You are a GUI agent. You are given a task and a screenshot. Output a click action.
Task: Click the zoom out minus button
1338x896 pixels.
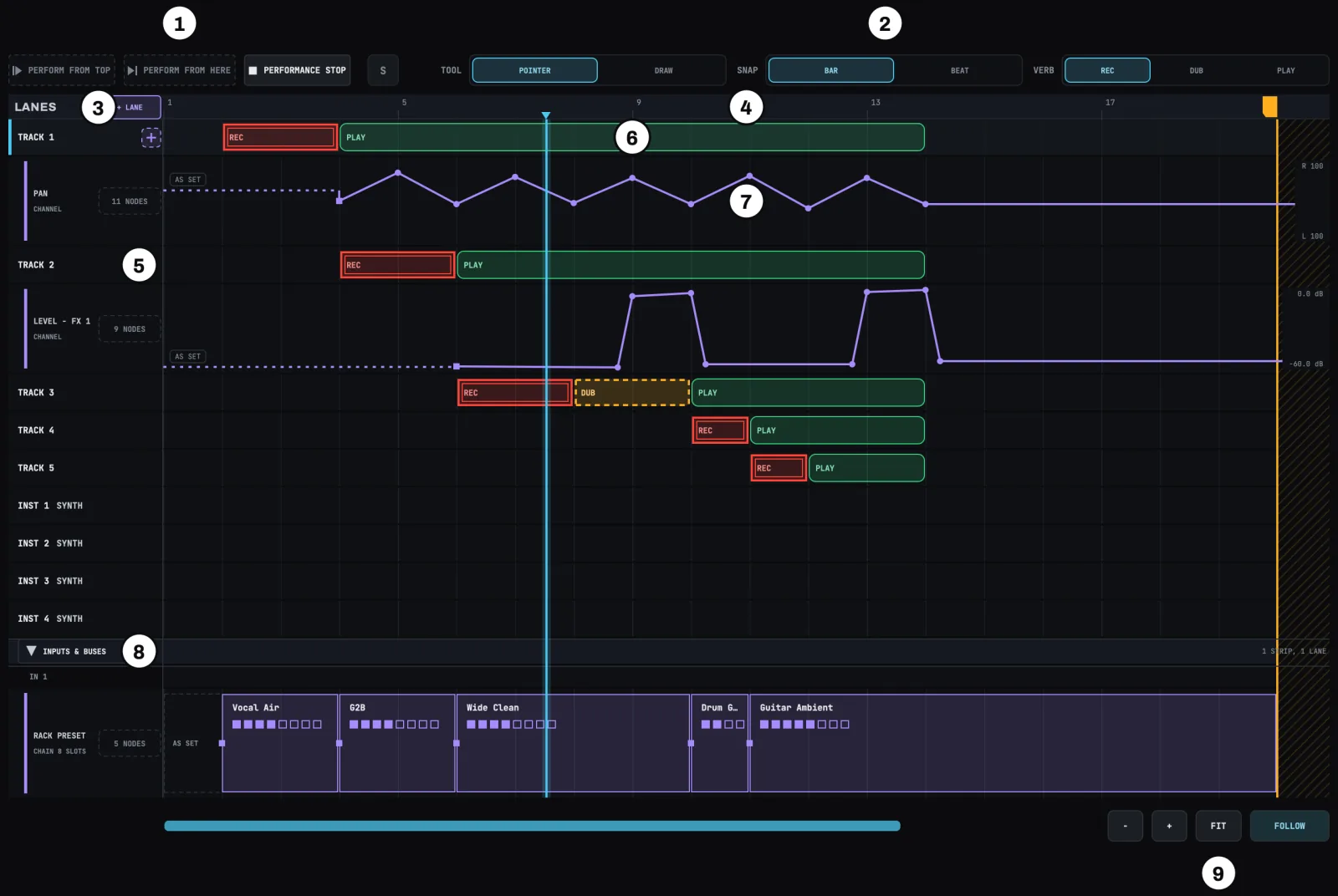(1126, 826)
